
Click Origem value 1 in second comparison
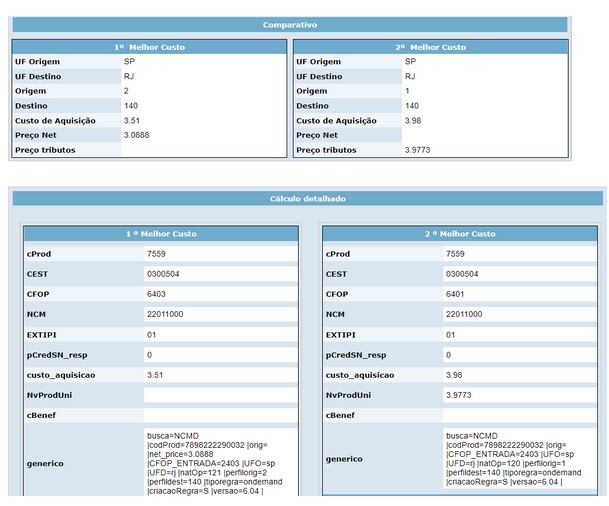[x=407, y=91]
